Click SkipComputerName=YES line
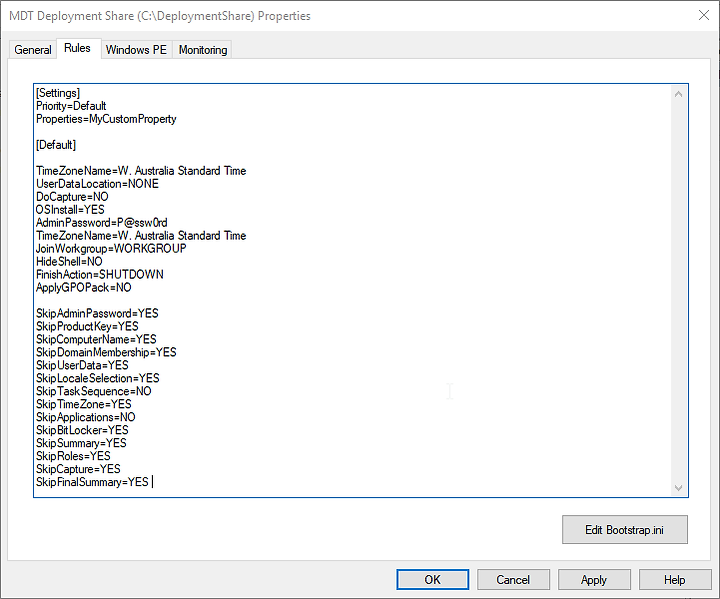Screen dimensions: 720x599 [96, 339]
